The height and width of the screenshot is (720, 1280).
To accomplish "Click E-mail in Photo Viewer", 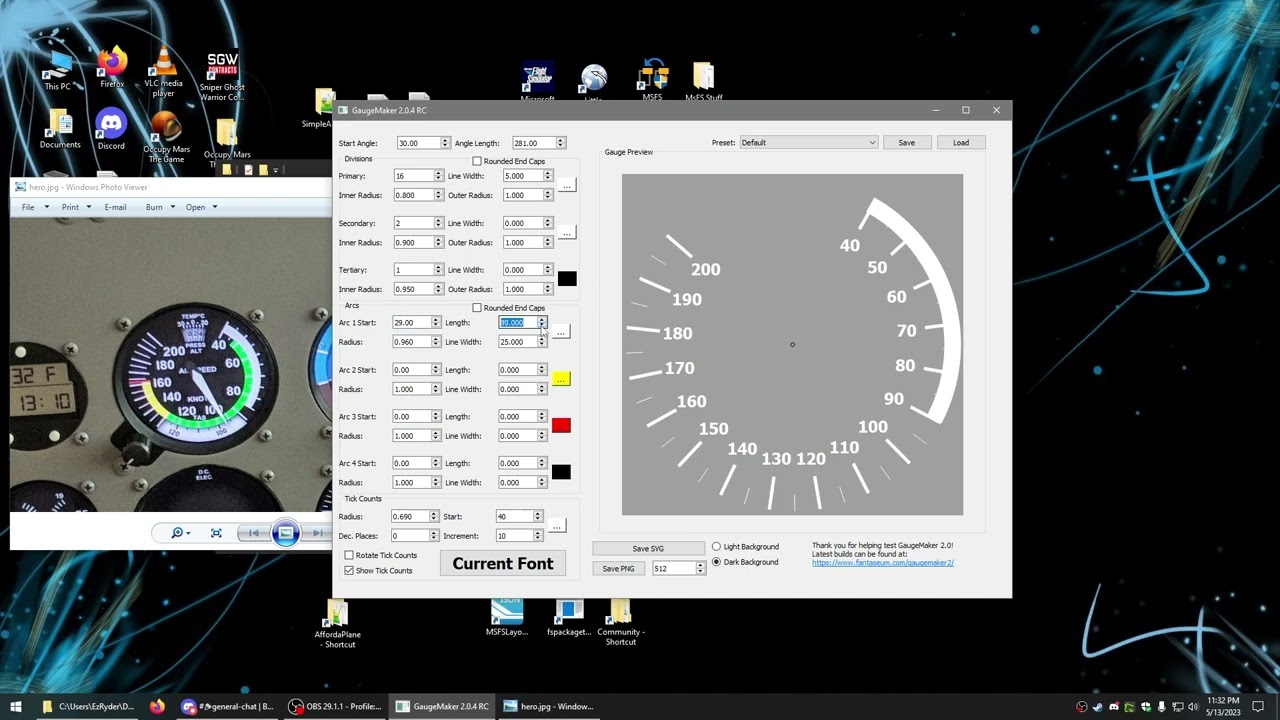I will pos(115,207).
